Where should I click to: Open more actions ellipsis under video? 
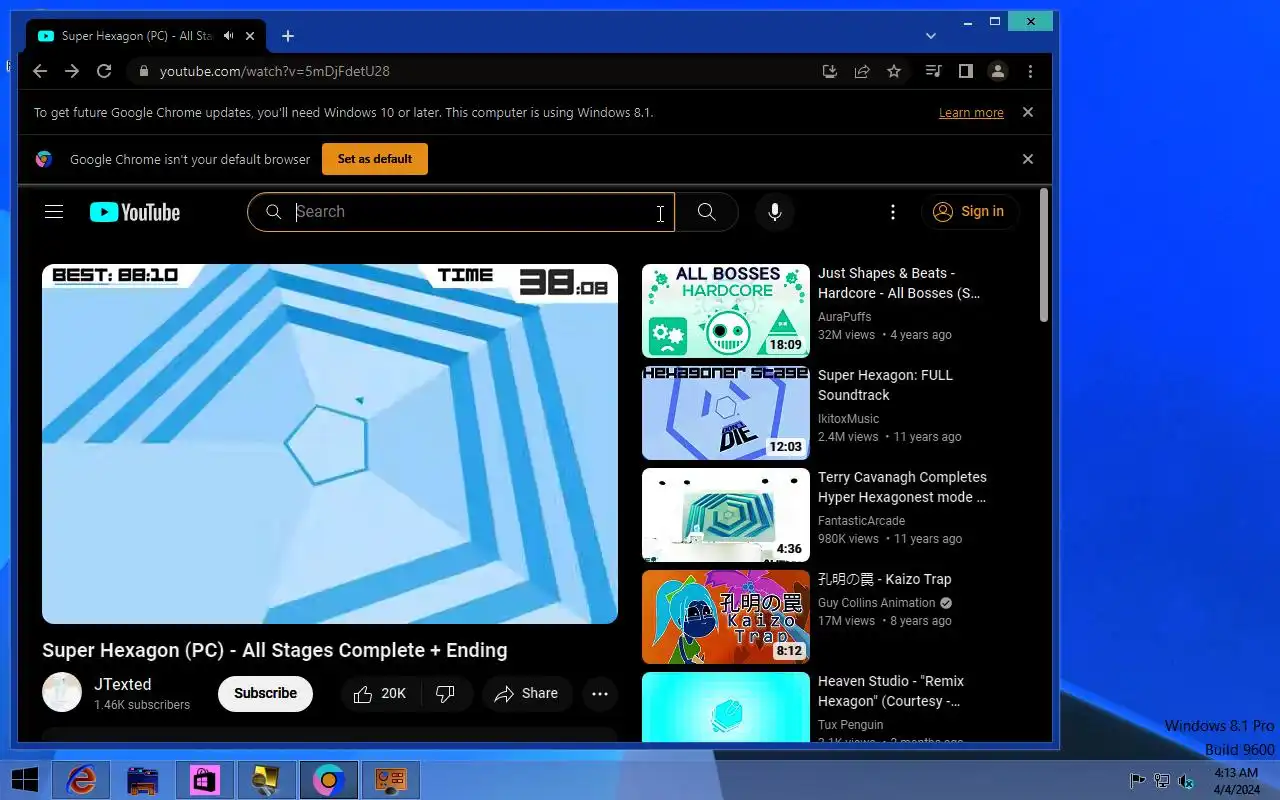pyautogui.click(x=600, y=694)
